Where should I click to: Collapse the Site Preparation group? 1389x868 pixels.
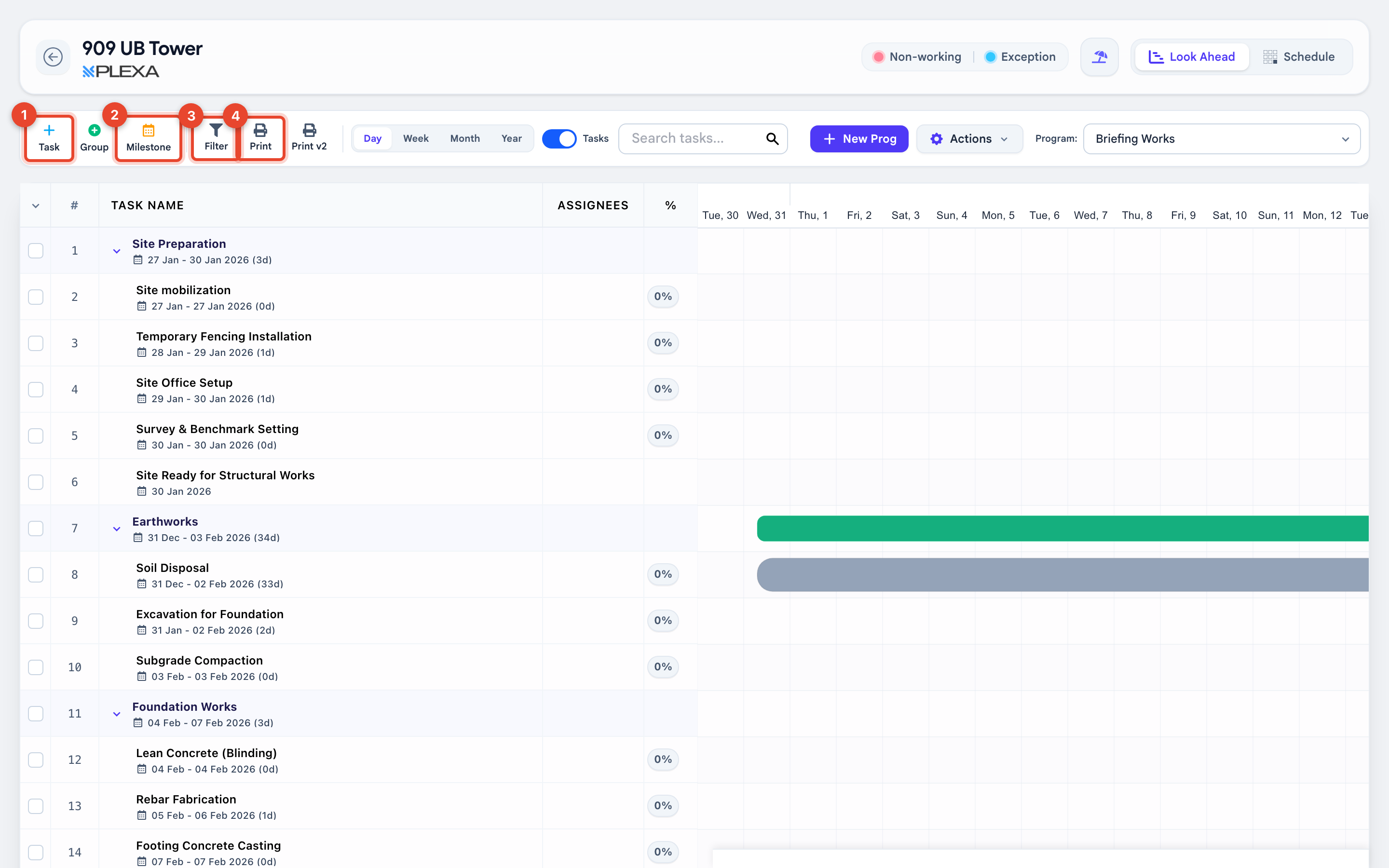[117, 251]
